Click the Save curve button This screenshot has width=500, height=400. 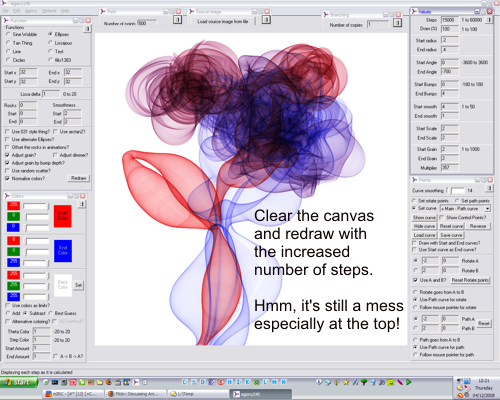coord(451,235)
